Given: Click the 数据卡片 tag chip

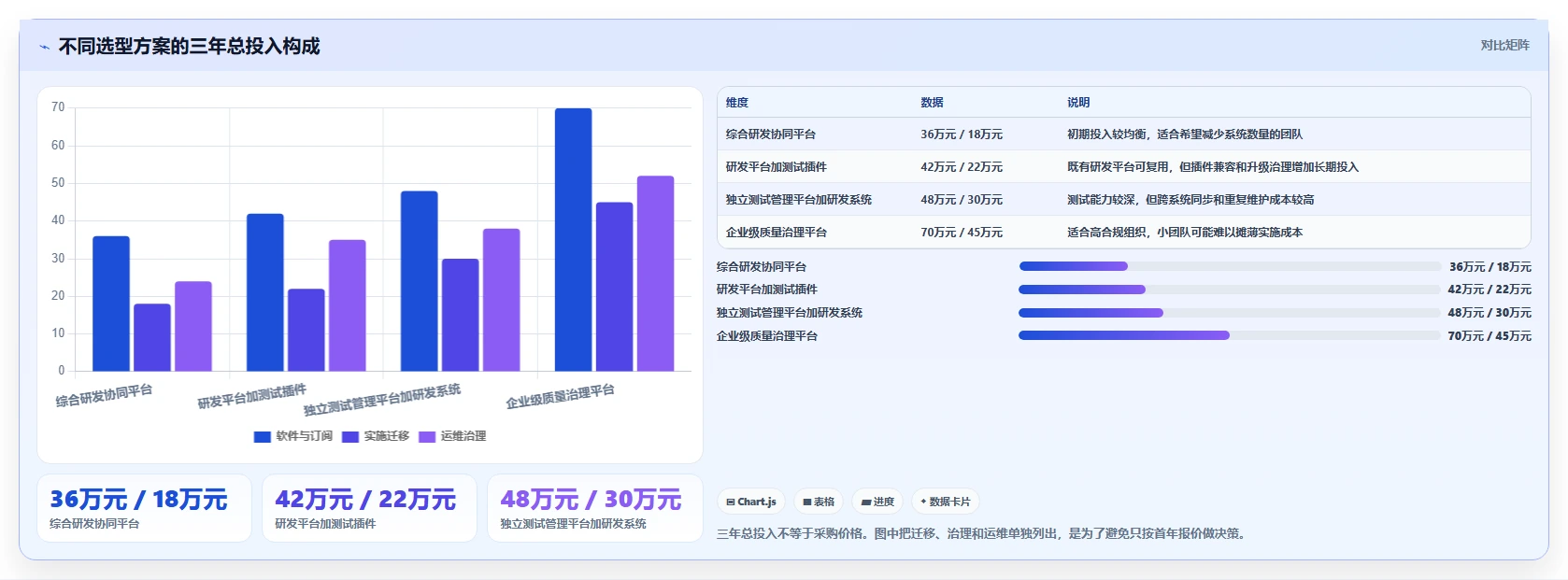Looking at the screenshot, I should click(946, 502).
